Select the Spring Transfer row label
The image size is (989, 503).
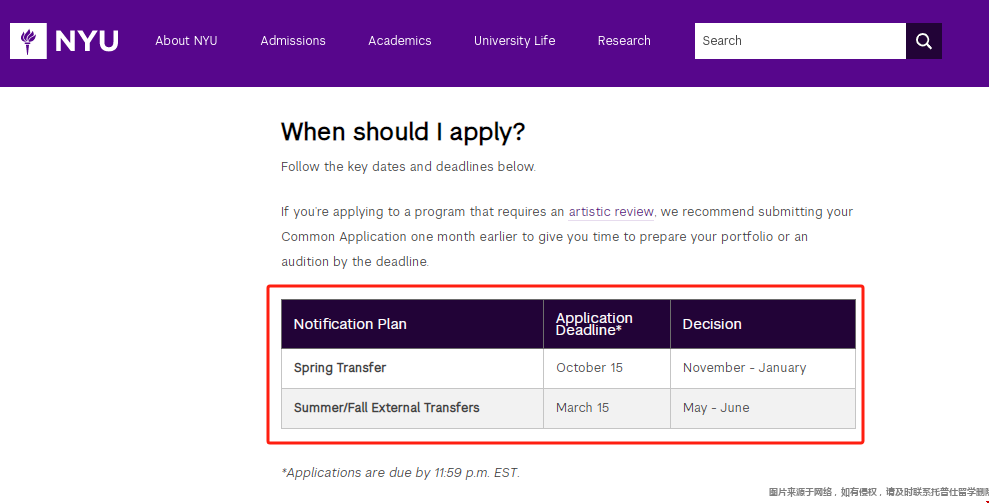pos(340,368)
